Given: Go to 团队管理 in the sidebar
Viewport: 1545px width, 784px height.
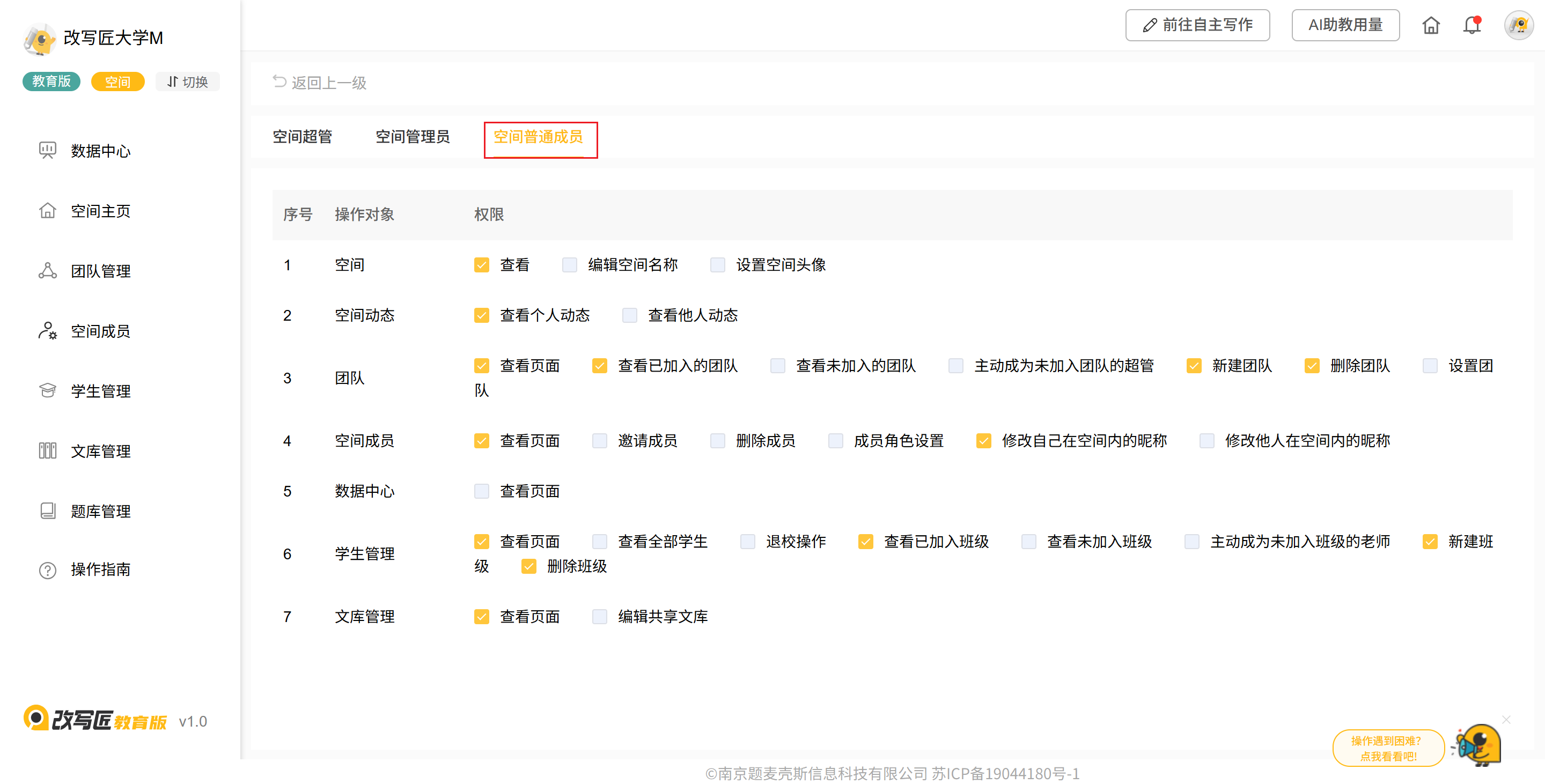Looking at the screenshot, I should 100,271.
